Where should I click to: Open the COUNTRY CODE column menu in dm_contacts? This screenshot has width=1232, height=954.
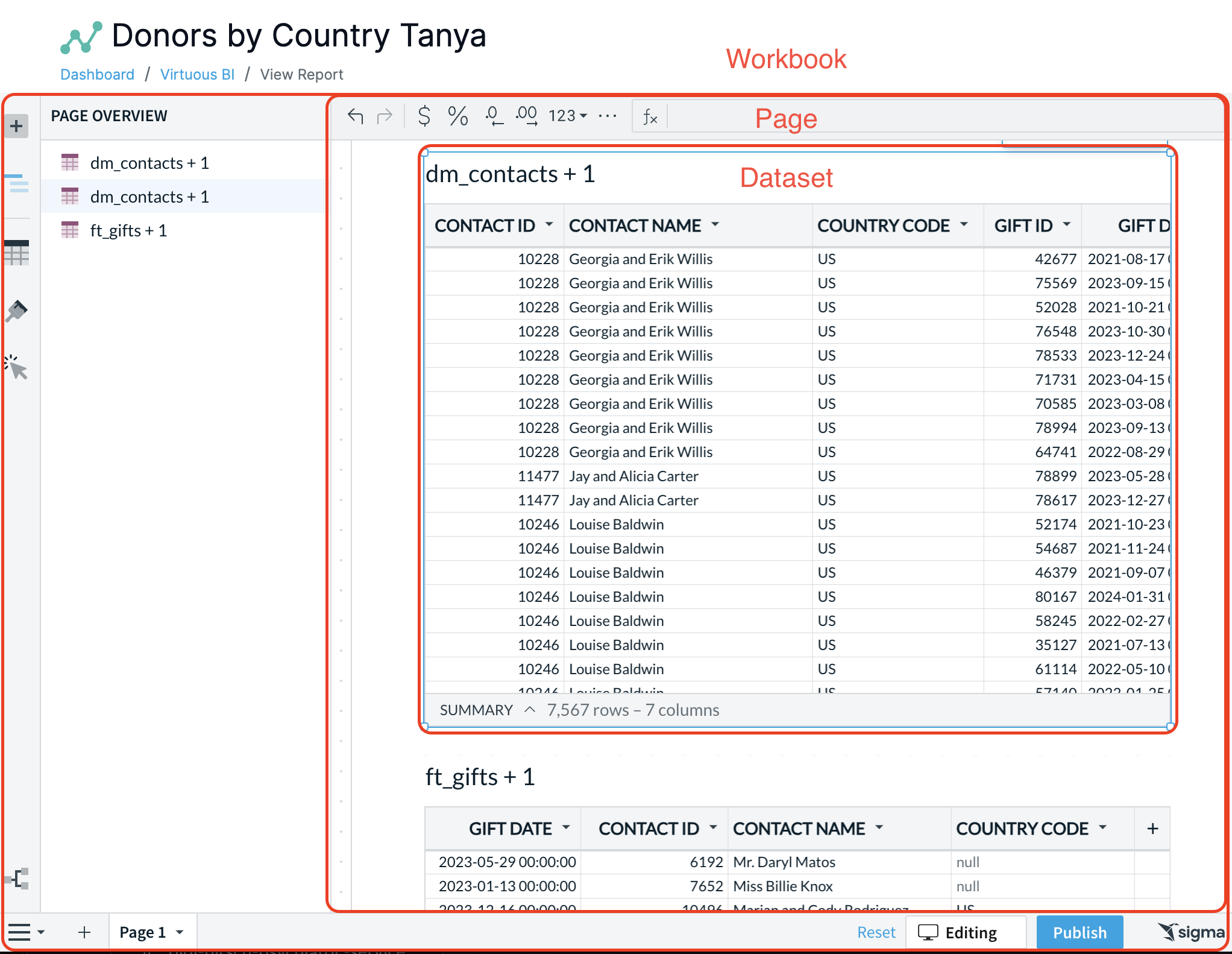(x=964, y=224)
